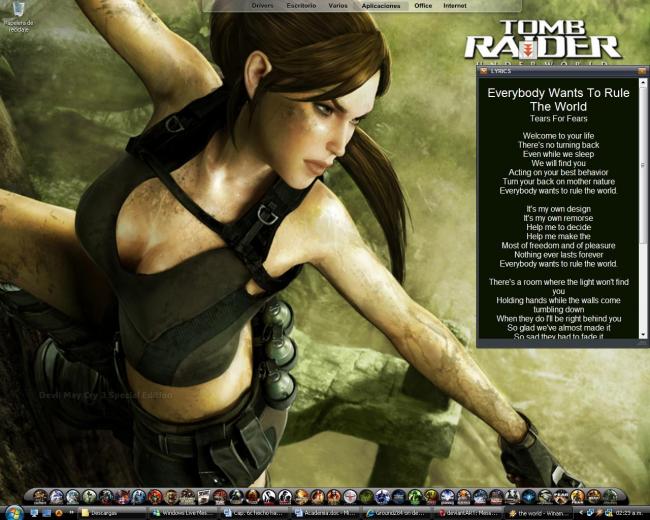This screenshot has height=520, width=650.
Task: Switch to 'the world - Winamp' taskbar button
Action: pos(539,513)
